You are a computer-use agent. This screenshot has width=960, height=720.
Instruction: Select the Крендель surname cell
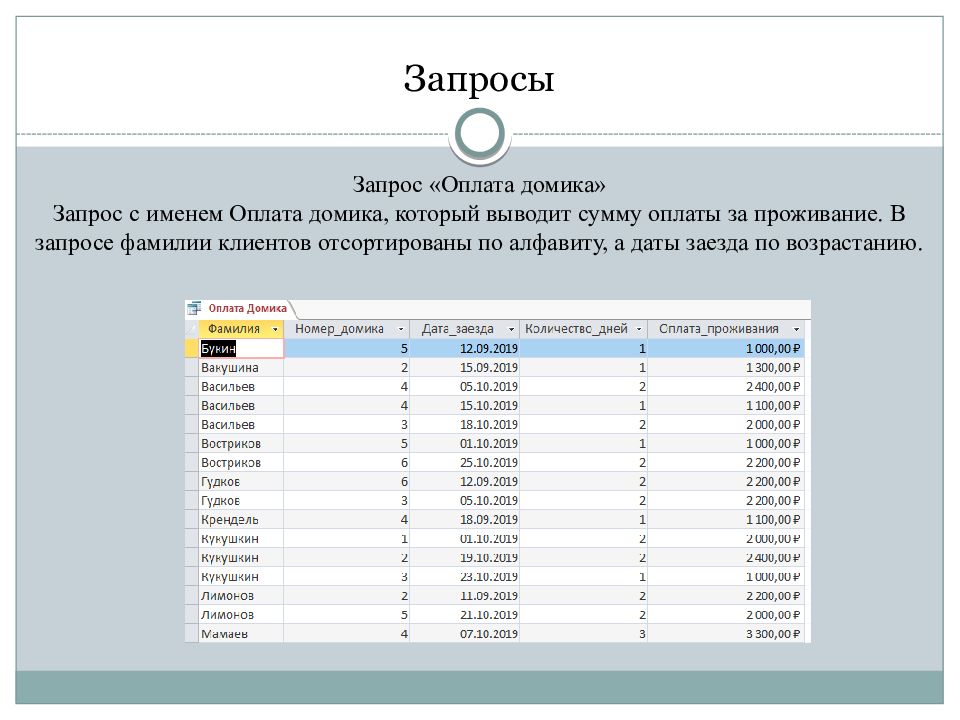(x=241, y=519)
